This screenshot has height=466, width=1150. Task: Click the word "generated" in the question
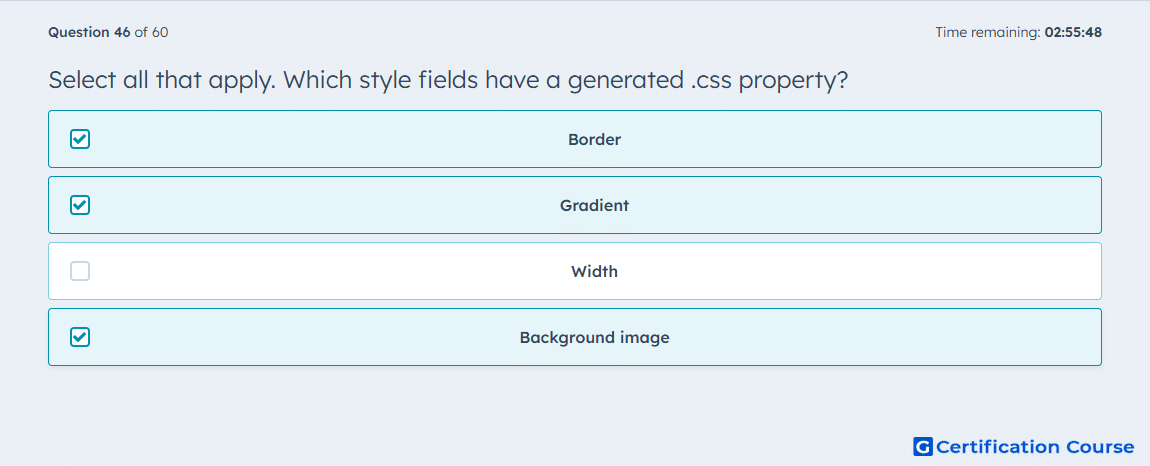pyautogui.click(x=624, y=80)
